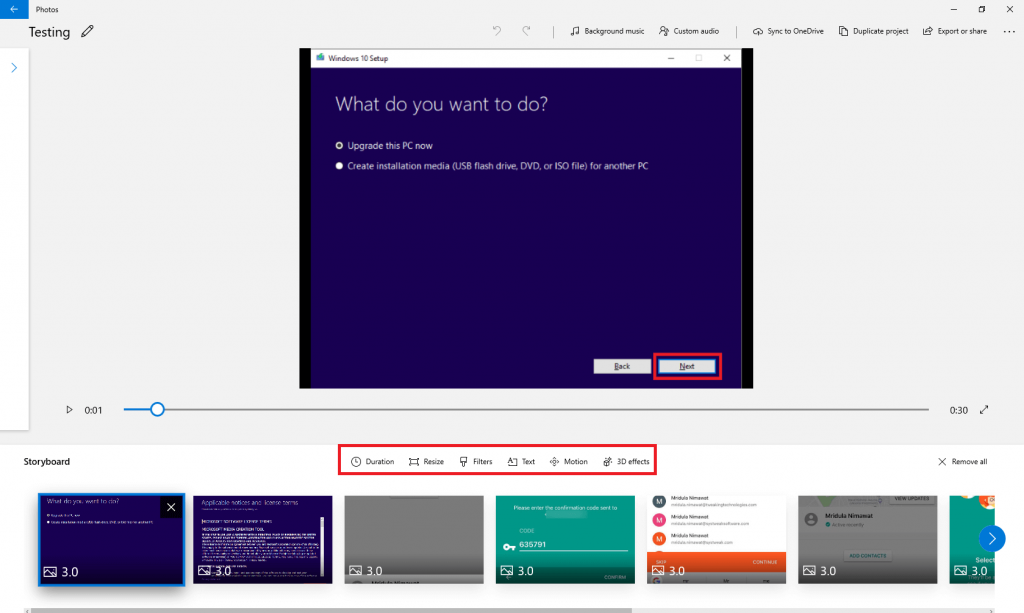The height and width of the screenshot is (613, 1024).
Task: Enter full screen preview
Action: [984, 410]
